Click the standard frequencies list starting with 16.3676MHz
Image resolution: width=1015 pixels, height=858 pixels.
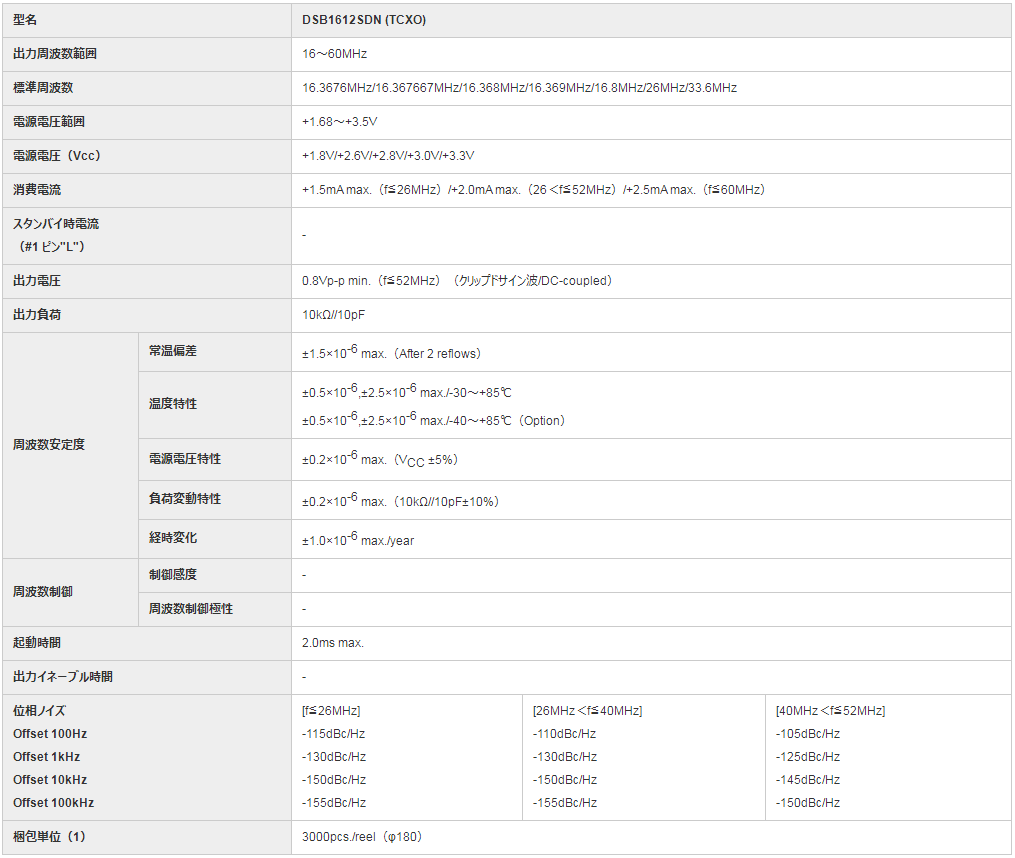coord(519,88)
